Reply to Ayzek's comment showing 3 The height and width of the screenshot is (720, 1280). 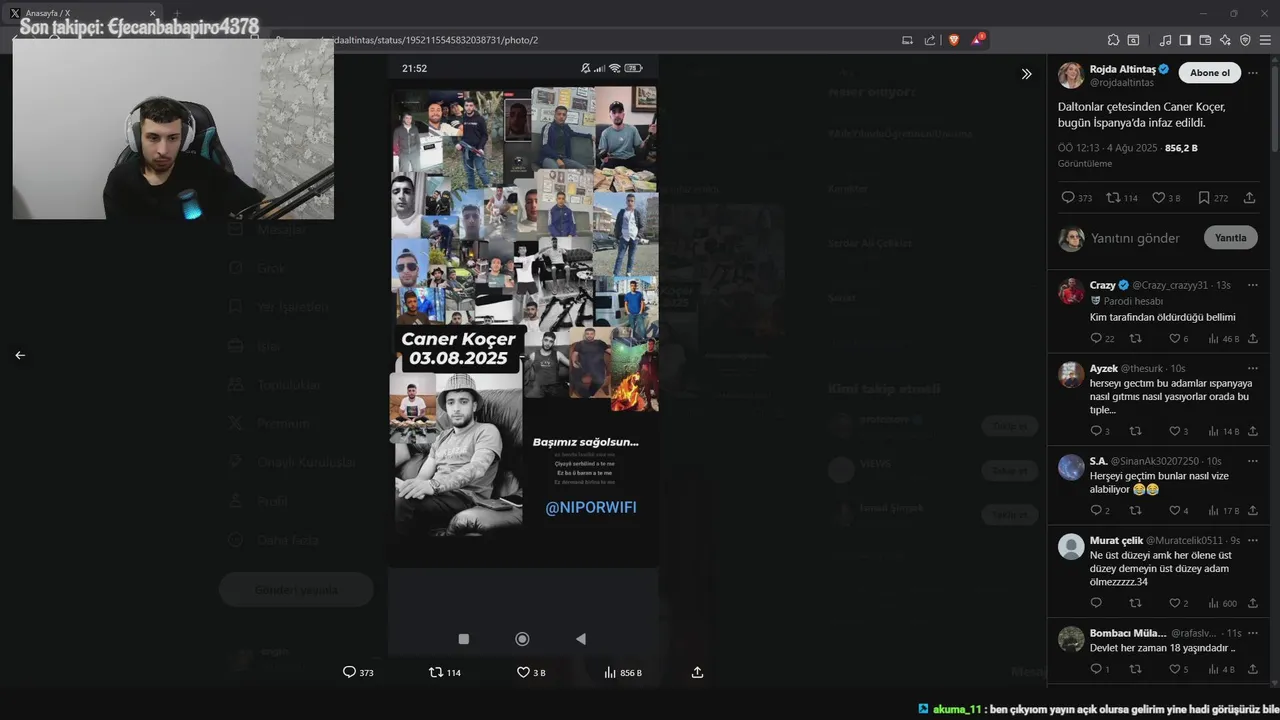pos(1100,431)
